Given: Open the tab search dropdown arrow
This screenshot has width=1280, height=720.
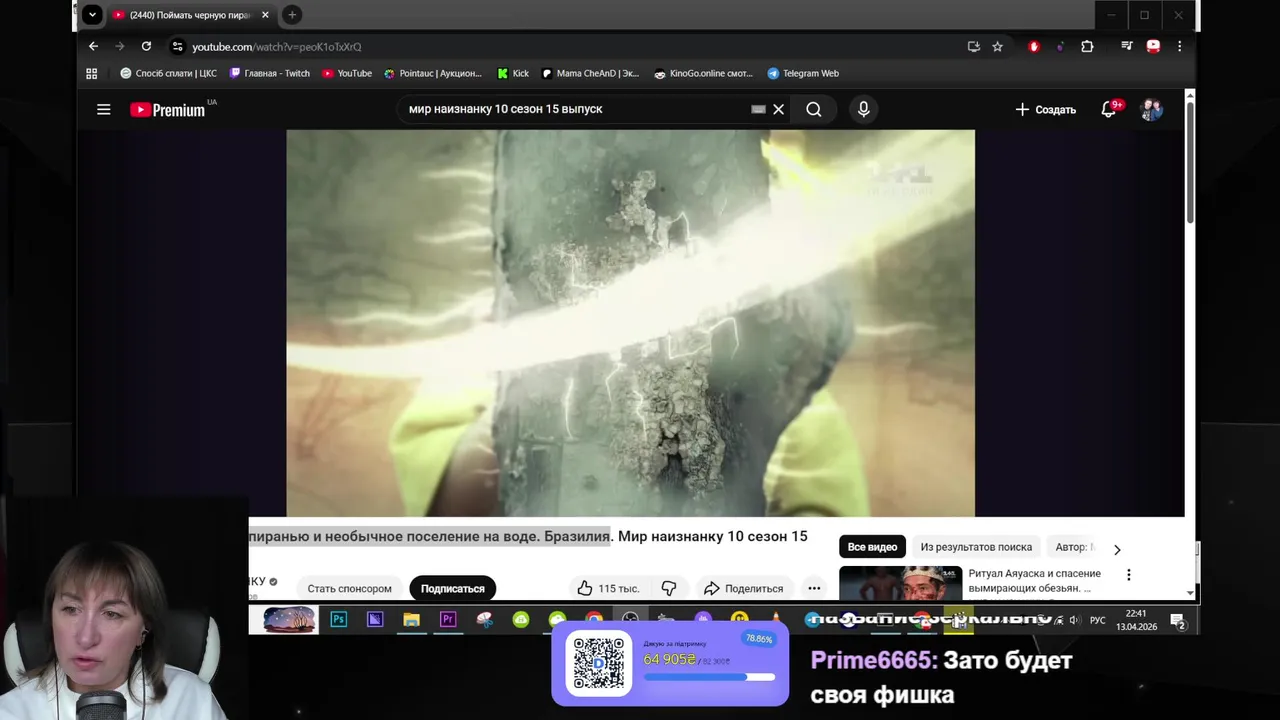Looking at the screenshot, I should [92, 15].
